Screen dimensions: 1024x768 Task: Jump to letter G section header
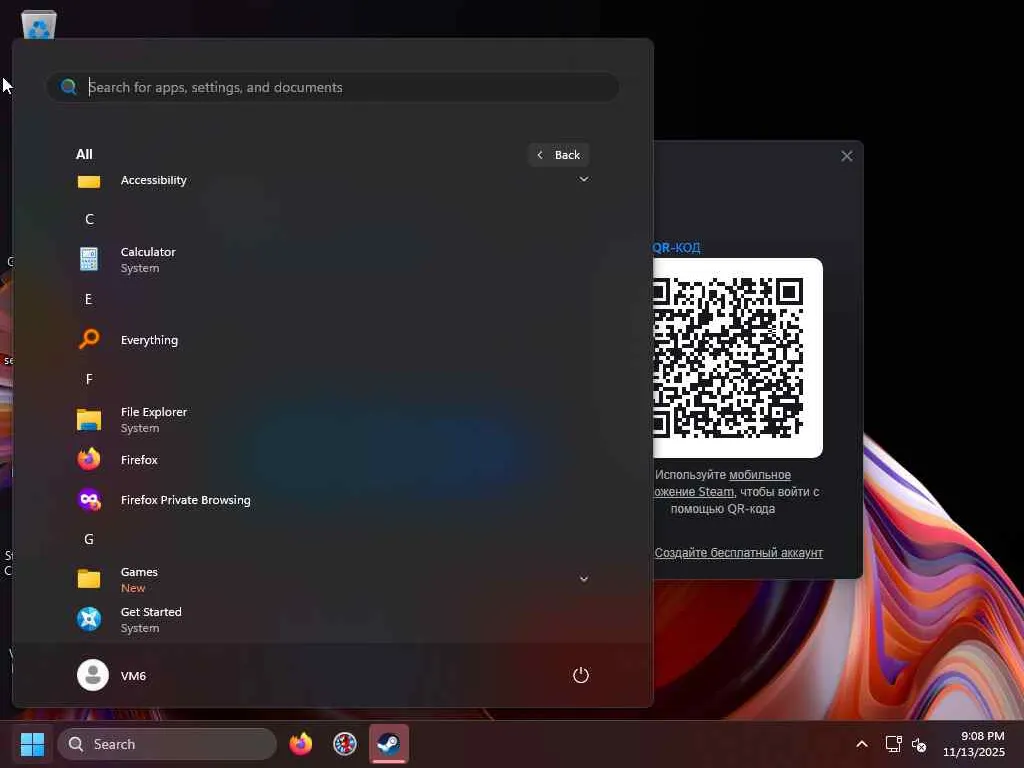[89, 539]
